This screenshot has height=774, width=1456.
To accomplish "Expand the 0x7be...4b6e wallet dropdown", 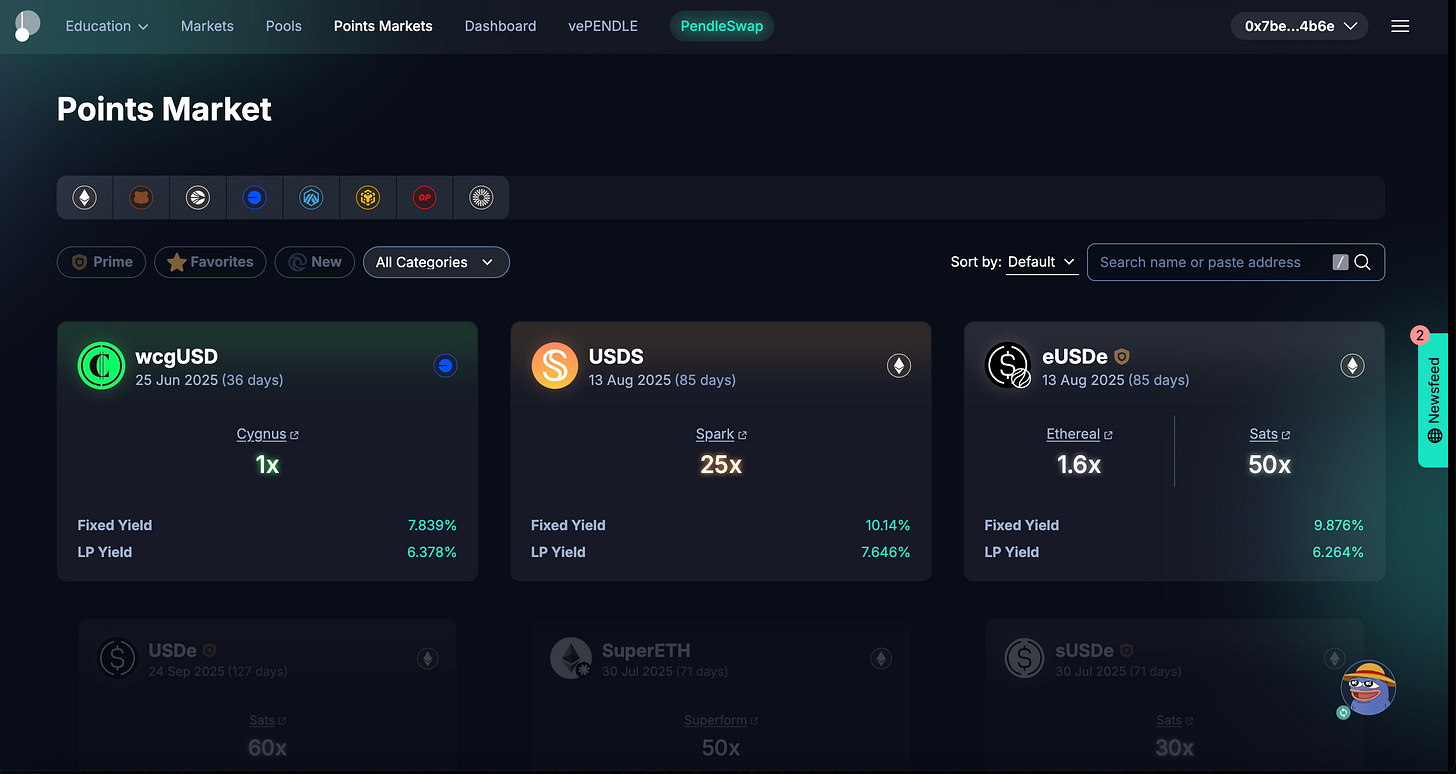I will 1299,26.
